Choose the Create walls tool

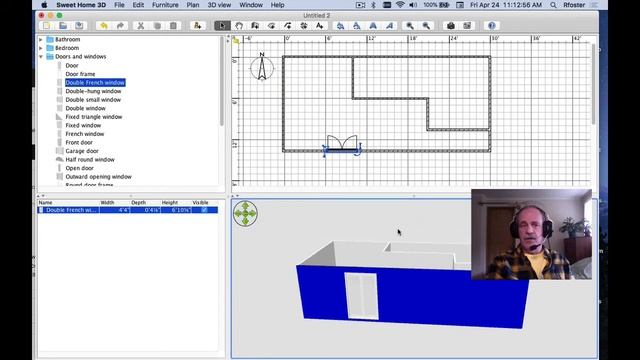255,26
